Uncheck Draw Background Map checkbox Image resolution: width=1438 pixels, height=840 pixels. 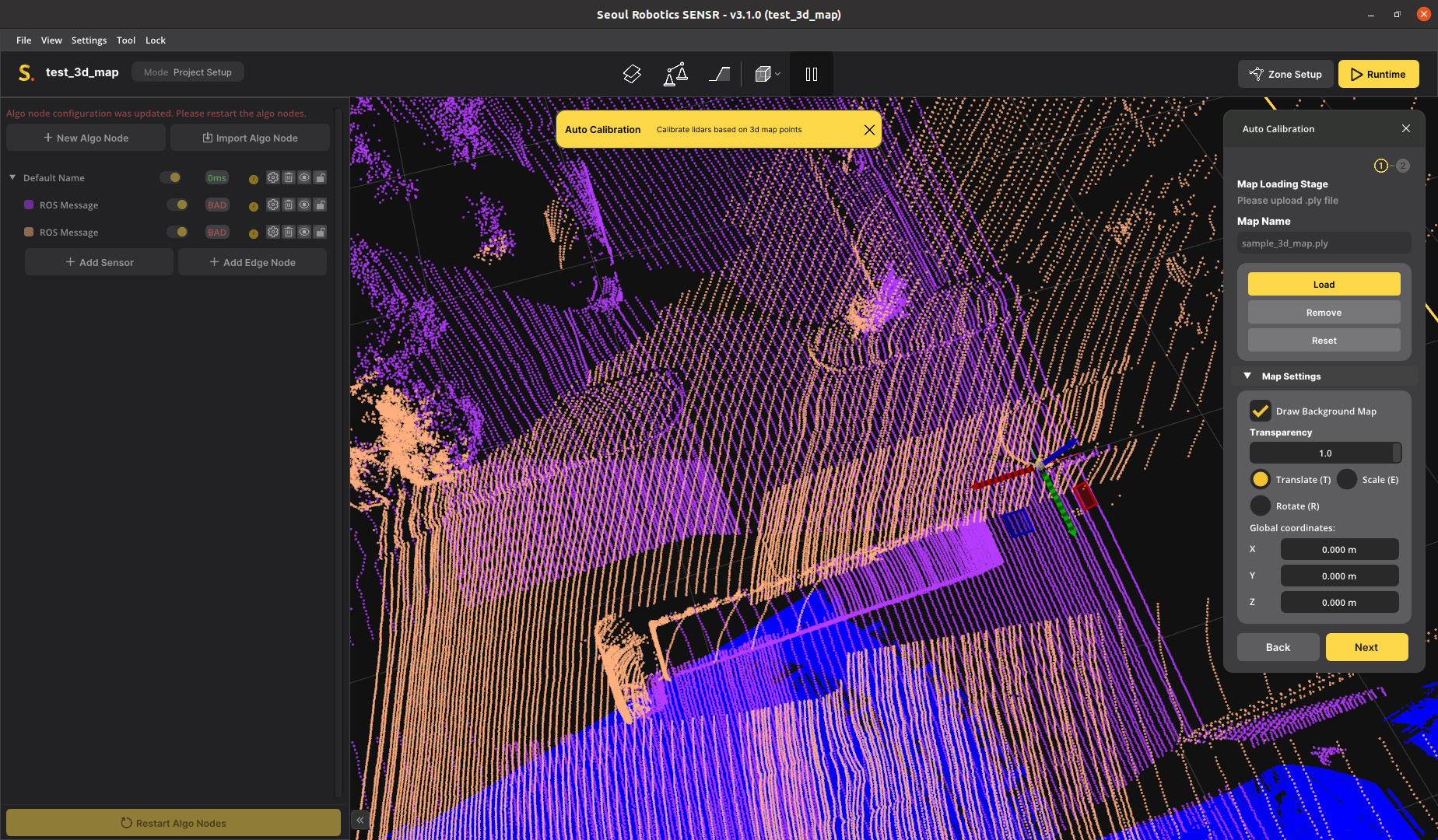pyautogui.click(x=1260, y=411)
